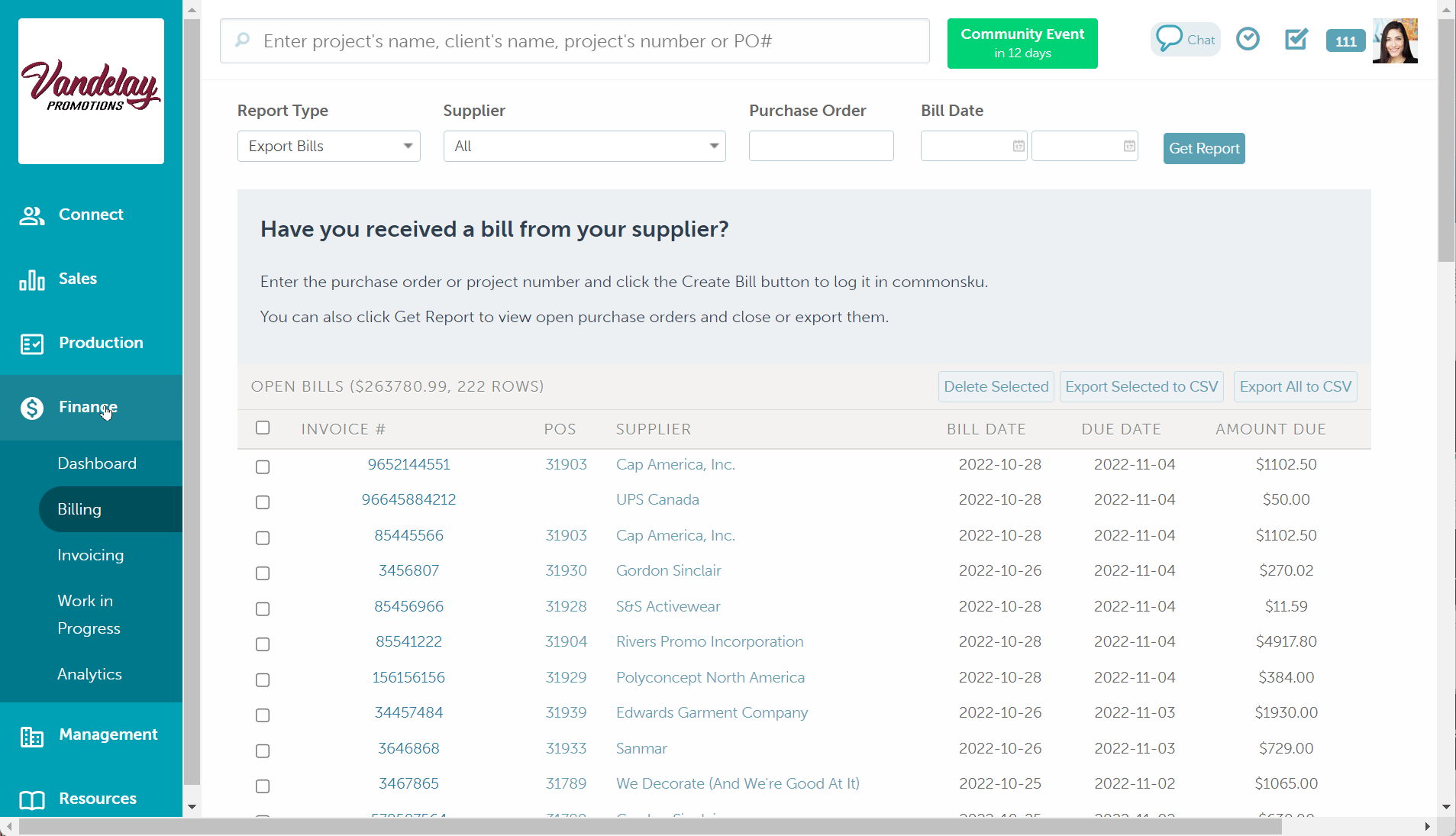The image size is (1456, 836).
Task: Check the select-all bills checkbox
Action: pos(263,428)
